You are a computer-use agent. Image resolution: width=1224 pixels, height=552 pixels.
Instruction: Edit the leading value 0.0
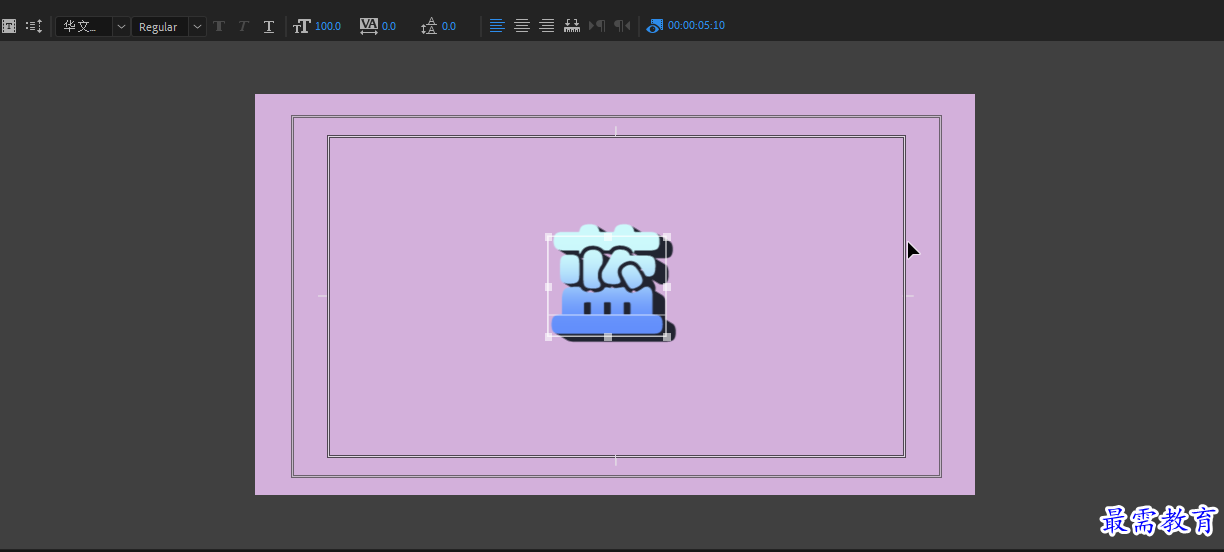tap(449, 26)
